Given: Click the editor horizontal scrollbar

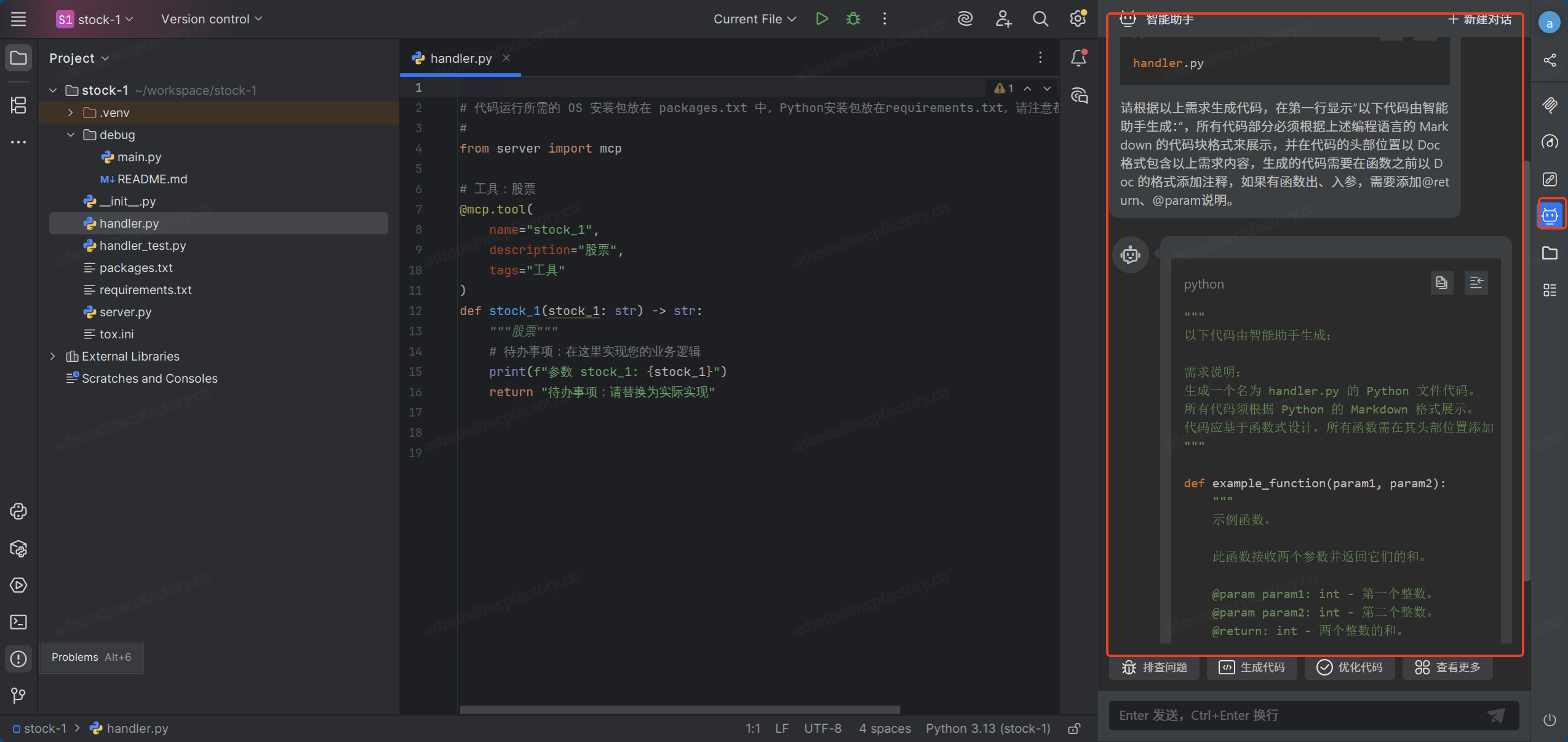Looking at the screenshot, I should coord(680,710).
